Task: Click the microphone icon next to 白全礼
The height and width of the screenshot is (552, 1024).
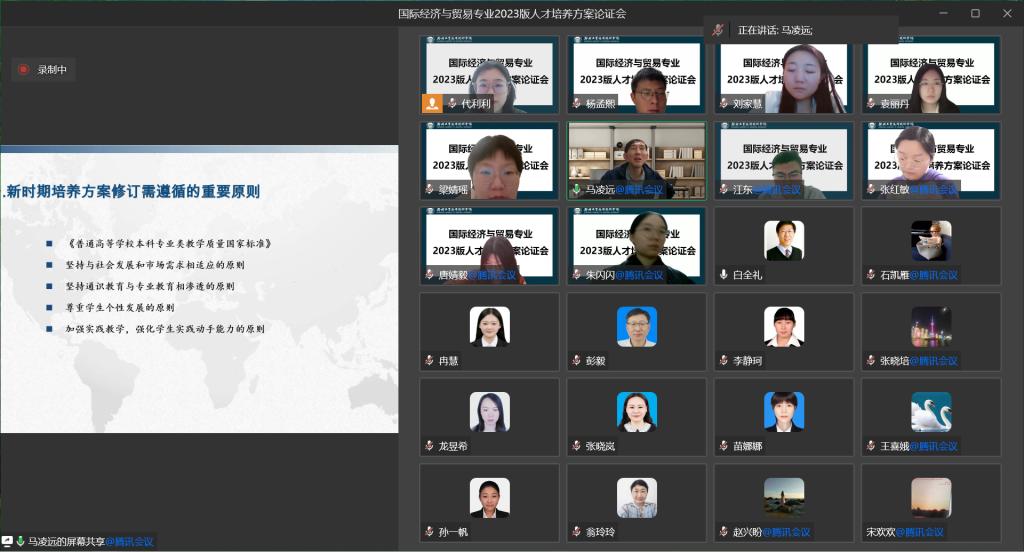Action: point(723,275)
